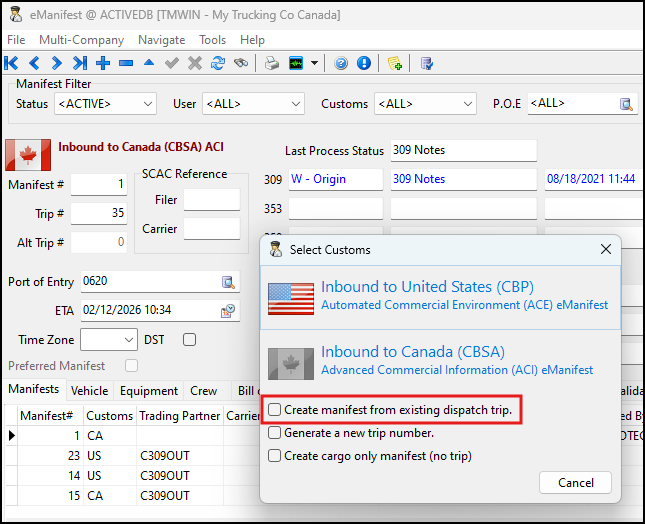Image resolution: width=645 pixels, height=524 pixels.
Task: Open the Help menu
Action: [x=252, y=40]
